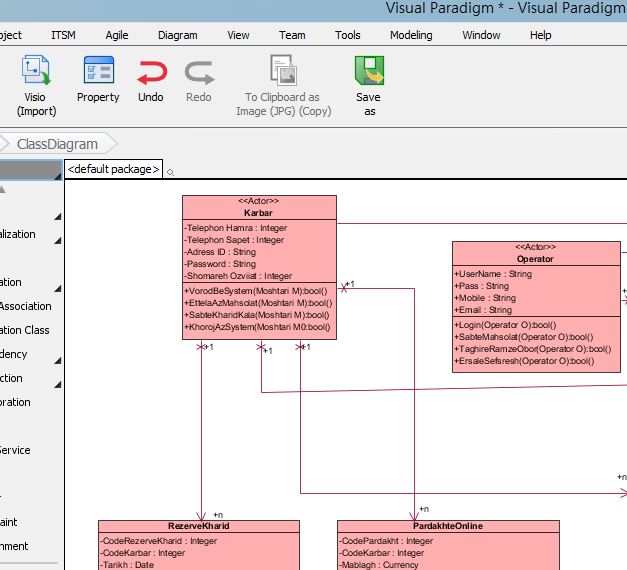Viewport: 627px width, 570px height.
Task: Click the +n label above RezerveKharid
Action: 218,515
